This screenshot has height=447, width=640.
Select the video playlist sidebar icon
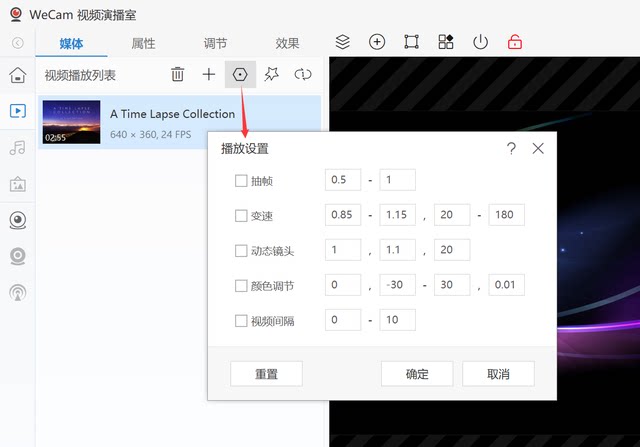tap(18, 111)
